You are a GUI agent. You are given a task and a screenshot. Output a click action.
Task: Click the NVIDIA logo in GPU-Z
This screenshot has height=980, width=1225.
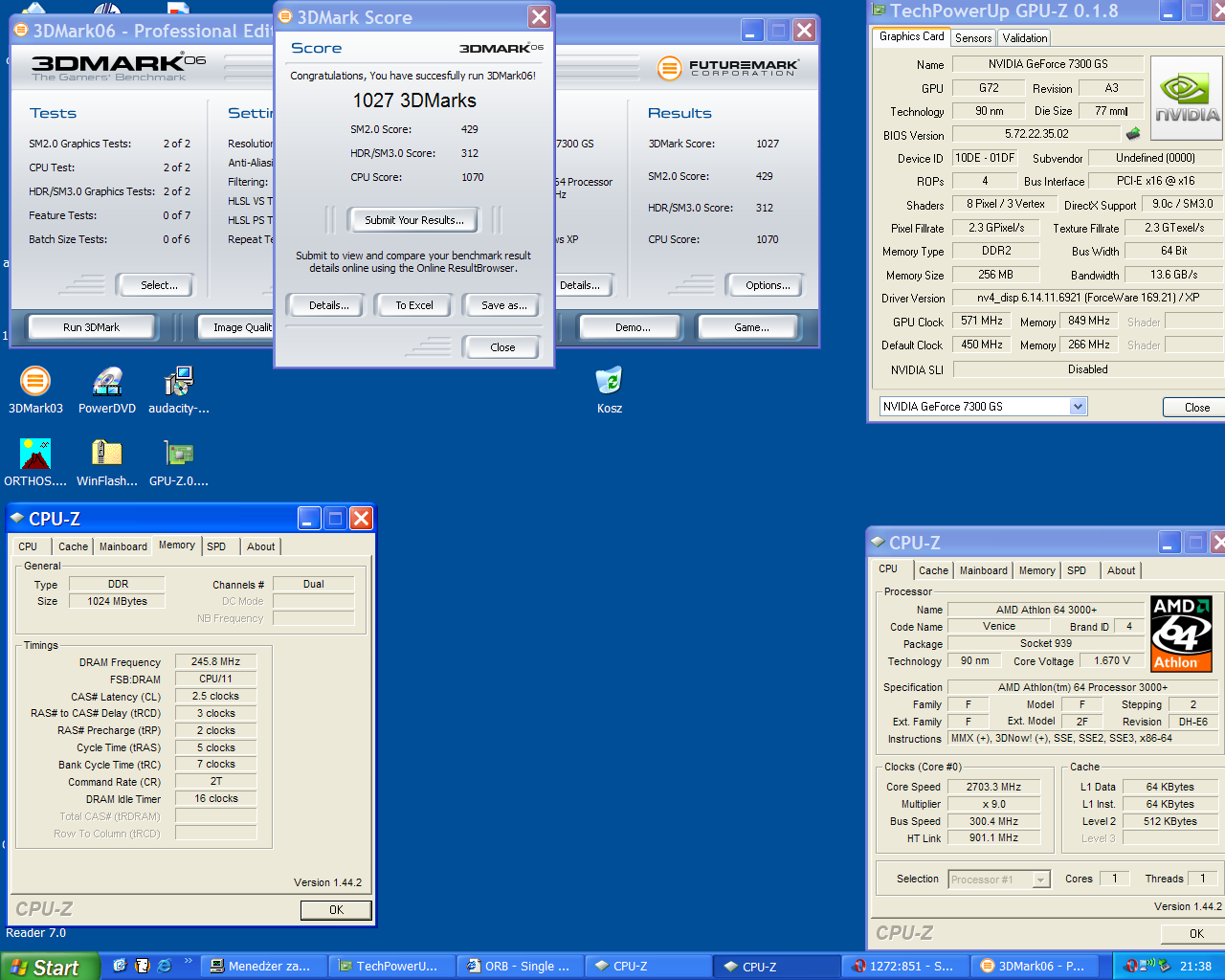point(1186,98)
